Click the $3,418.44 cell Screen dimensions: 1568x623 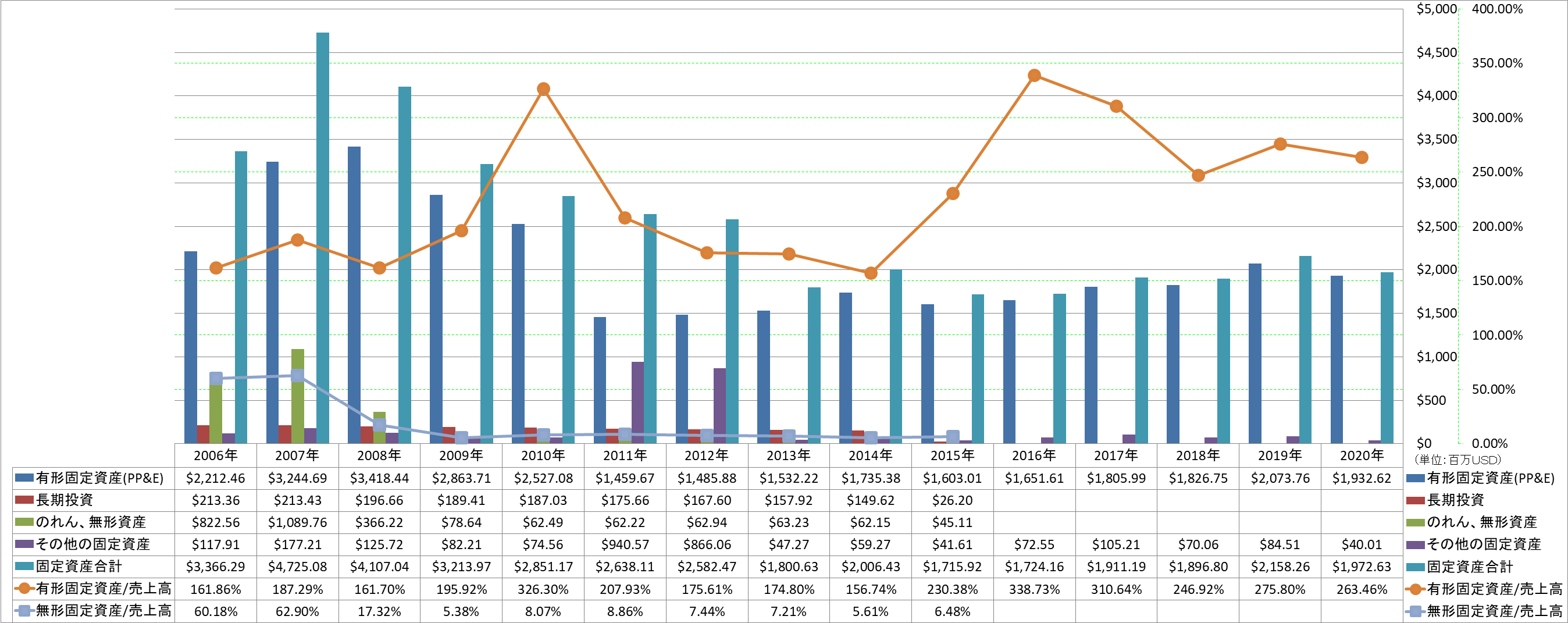pos(379,478)
